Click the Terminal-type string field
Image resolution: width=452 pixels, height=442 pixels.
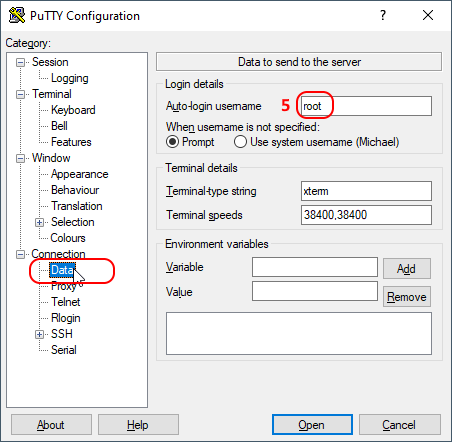point(366,191)
